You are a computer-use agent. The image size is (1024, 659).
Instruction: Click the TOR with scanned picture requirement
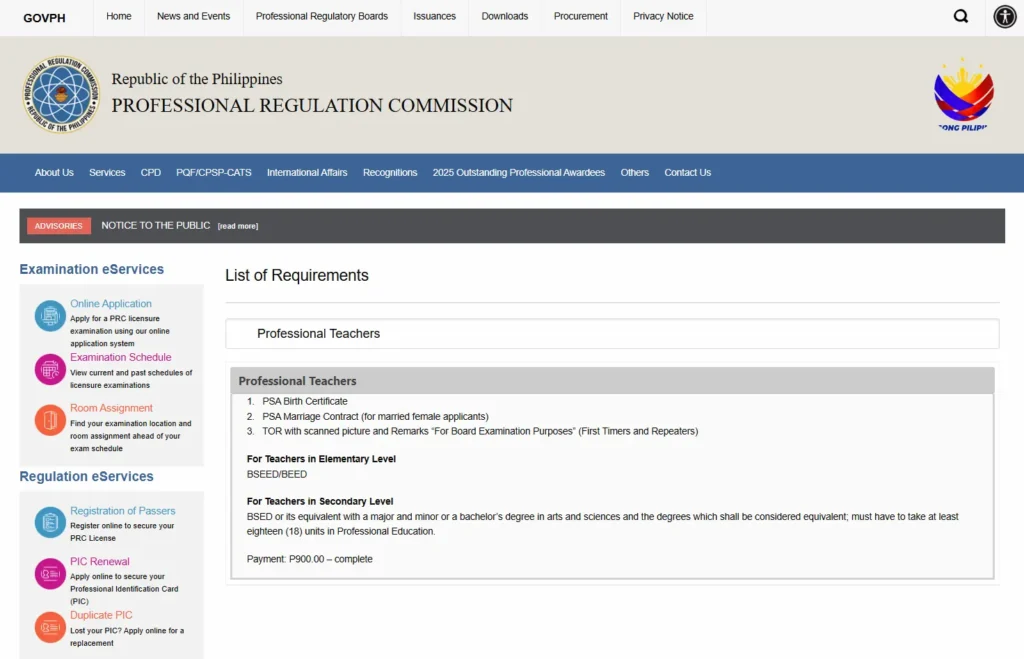click(480, 431)
